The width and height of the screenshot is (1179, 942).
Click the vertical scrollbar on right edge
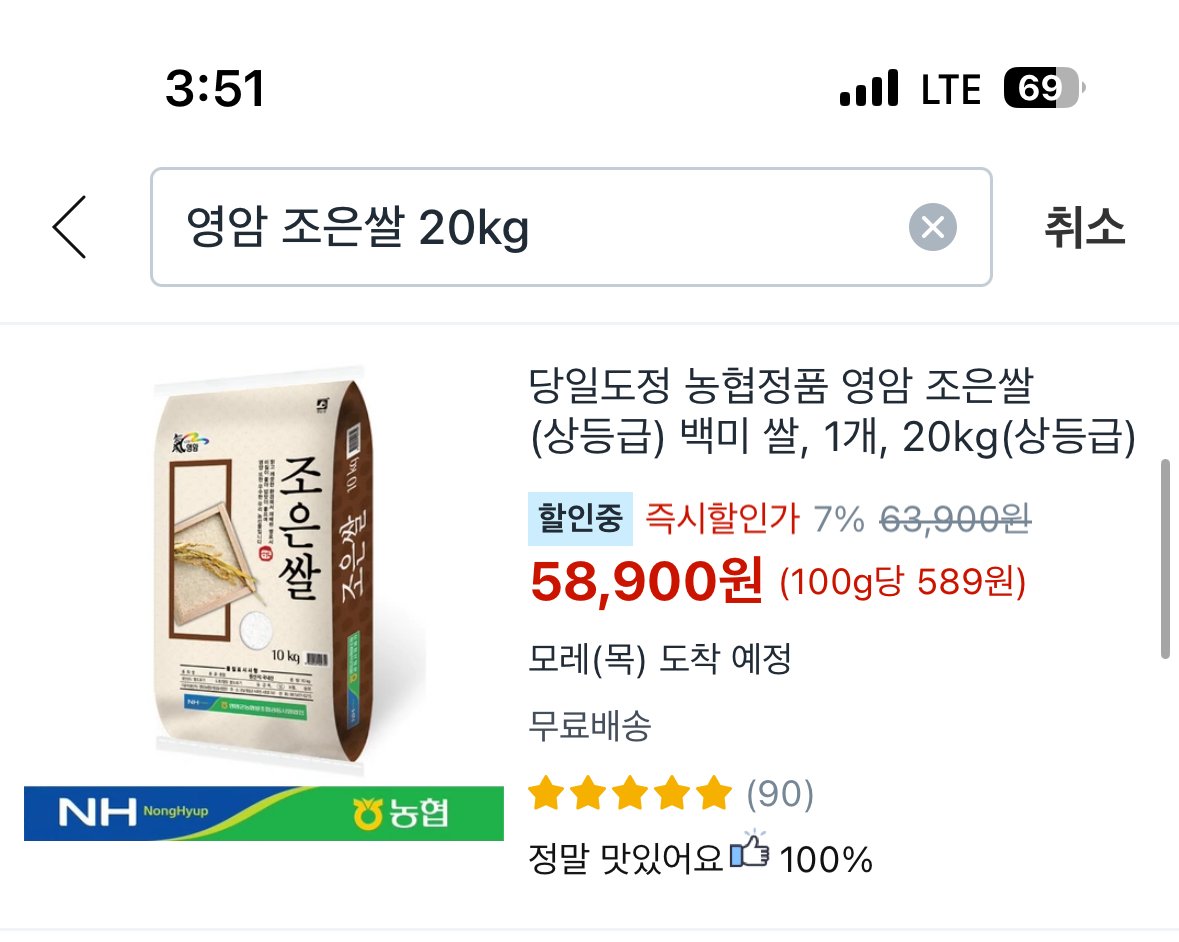point(1165,558)
